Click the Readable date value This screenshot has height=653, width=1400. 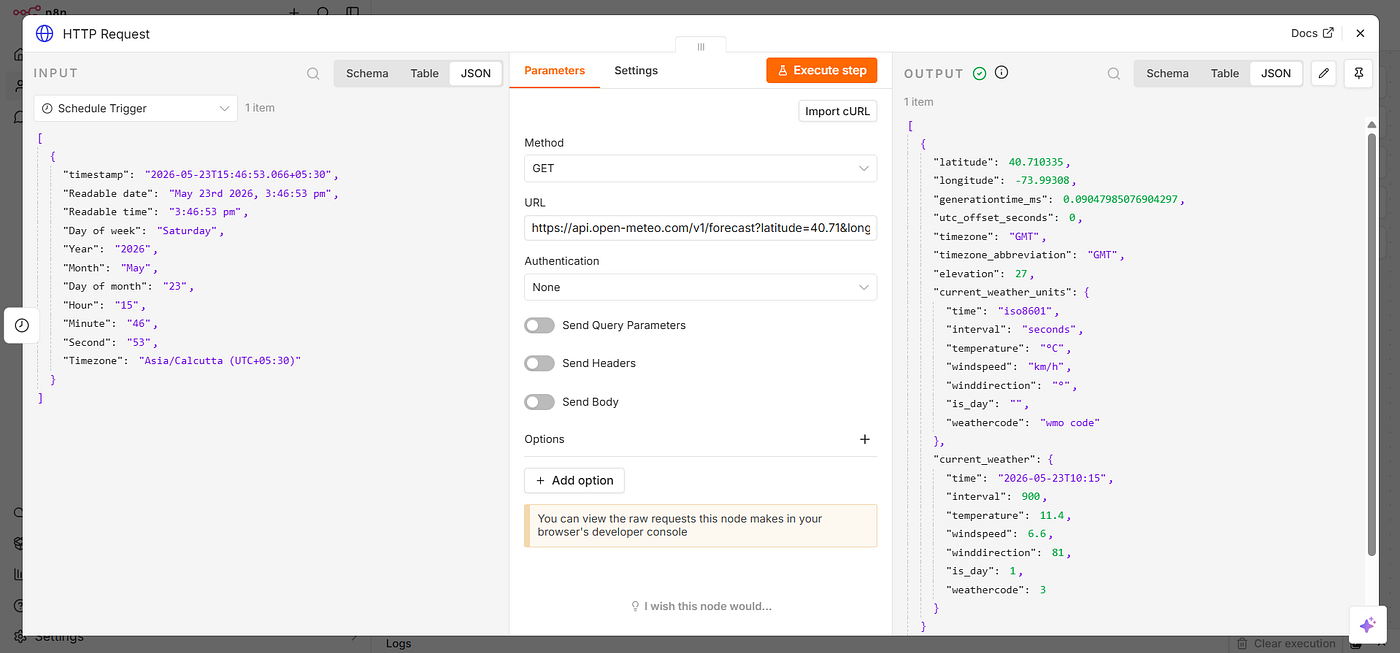252,193
